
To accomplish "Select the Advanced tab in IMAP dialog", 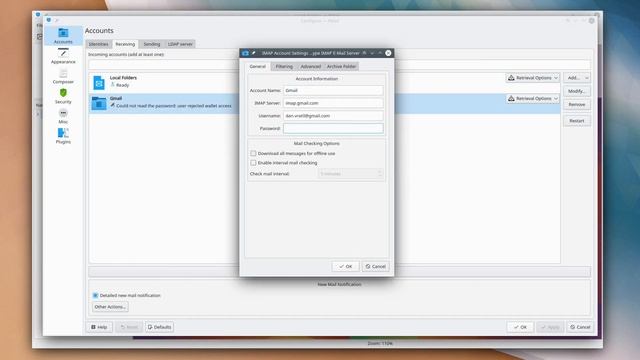I will [311, 67].
